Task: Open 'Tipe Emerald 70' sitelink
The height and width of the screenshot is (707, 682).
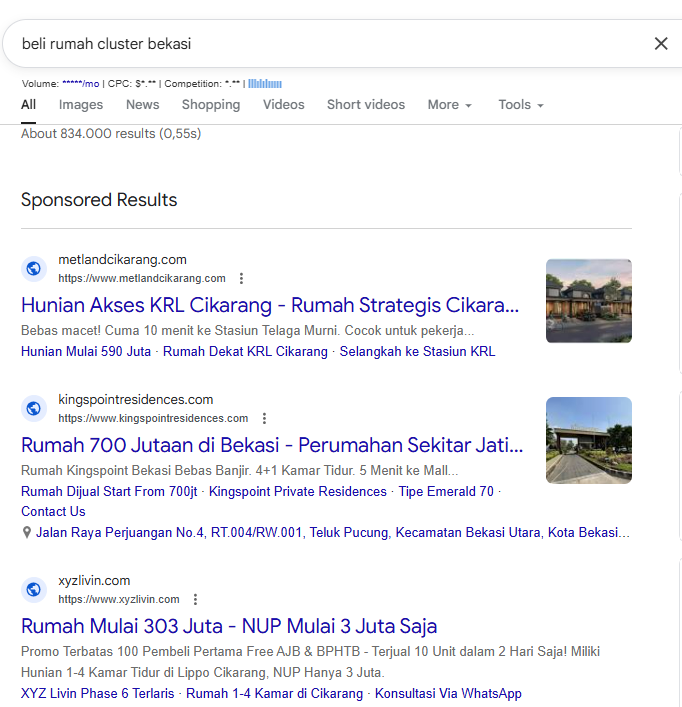Action: [446, 491]
